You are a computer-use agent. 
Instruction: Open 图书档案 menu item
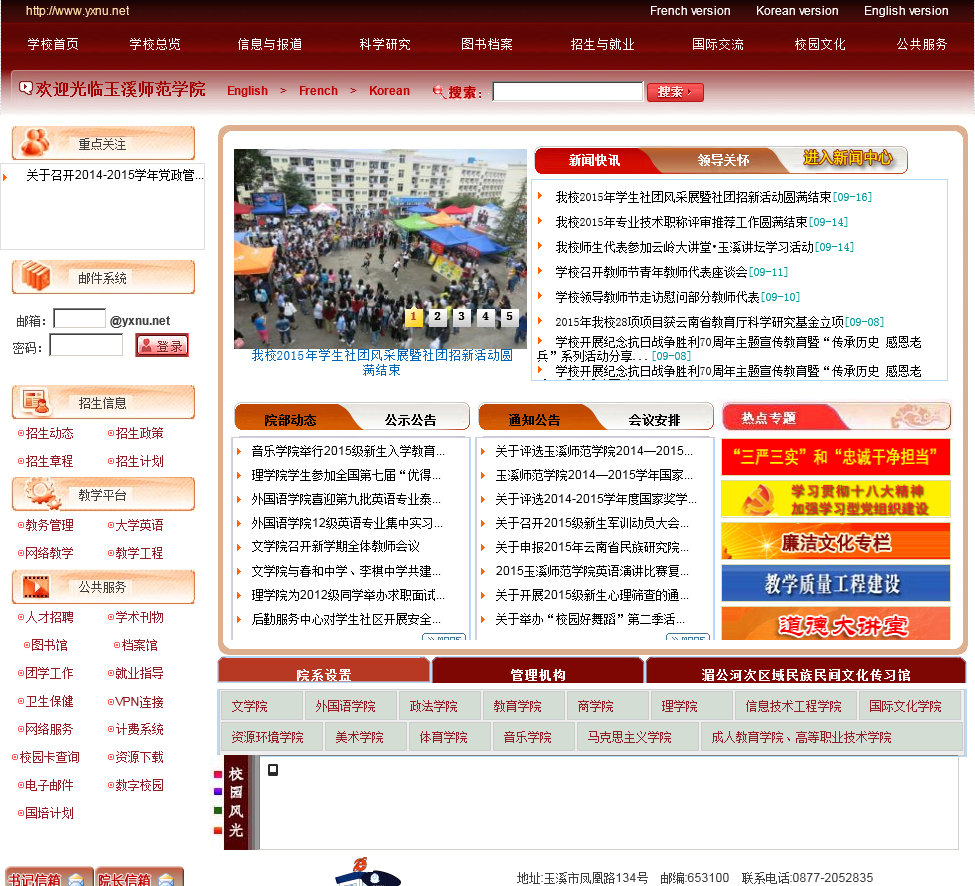coord(487,44)
